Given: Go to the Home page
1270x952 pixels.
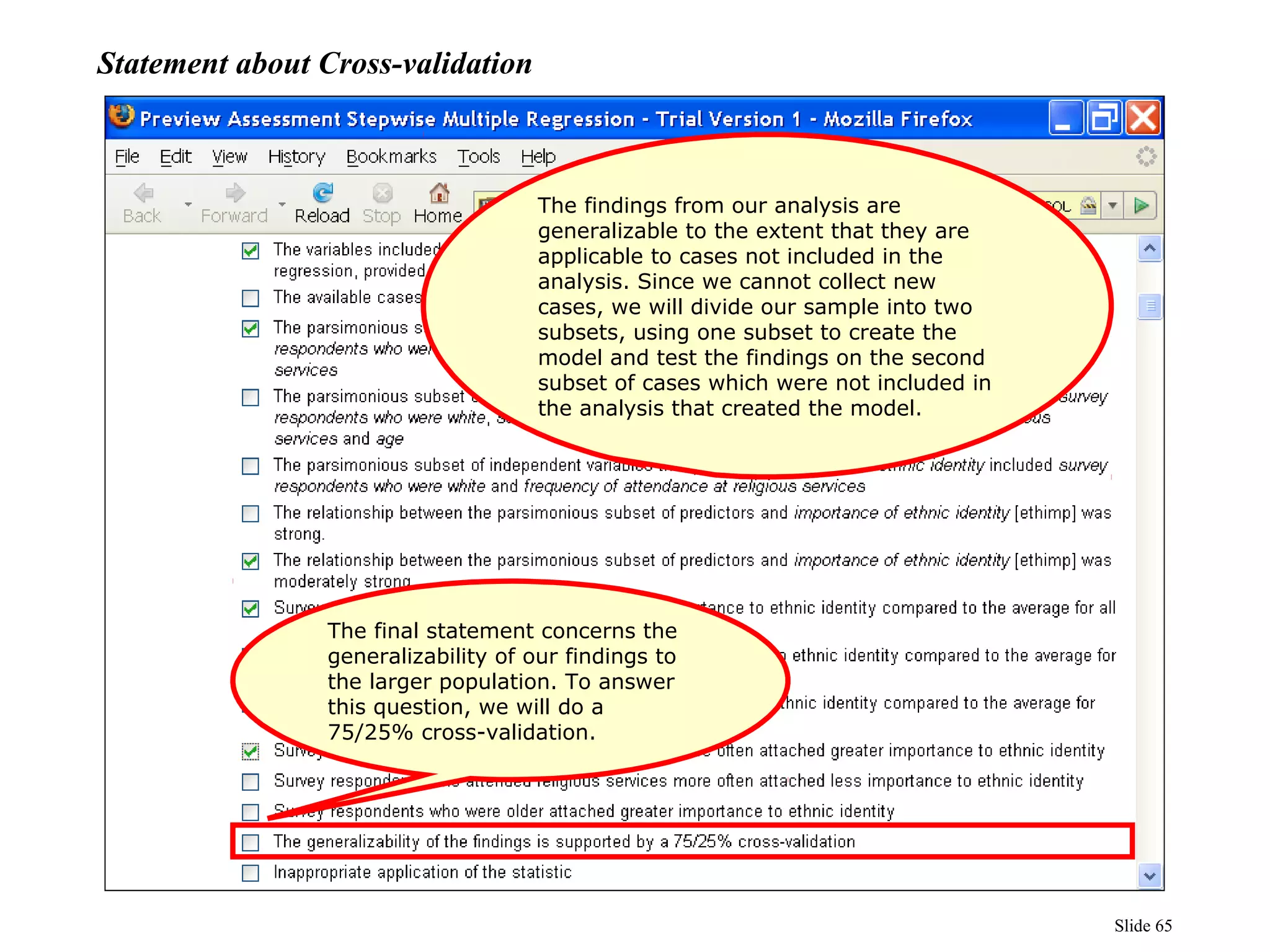Looking at the screenshot, I should pos(439,193).
